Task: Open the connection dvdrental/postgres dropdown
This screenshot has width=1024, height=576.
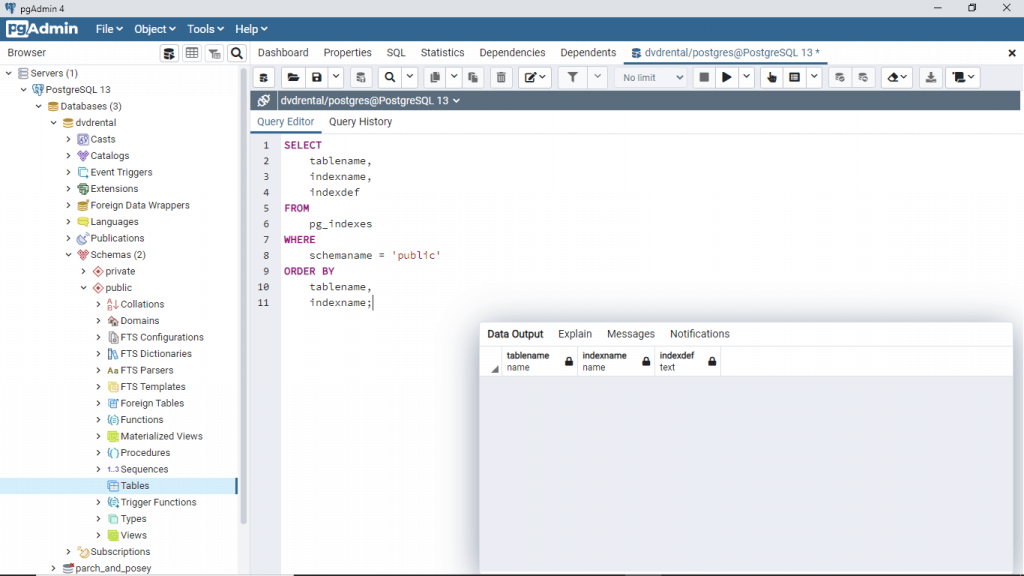Action: pos(370,101)
